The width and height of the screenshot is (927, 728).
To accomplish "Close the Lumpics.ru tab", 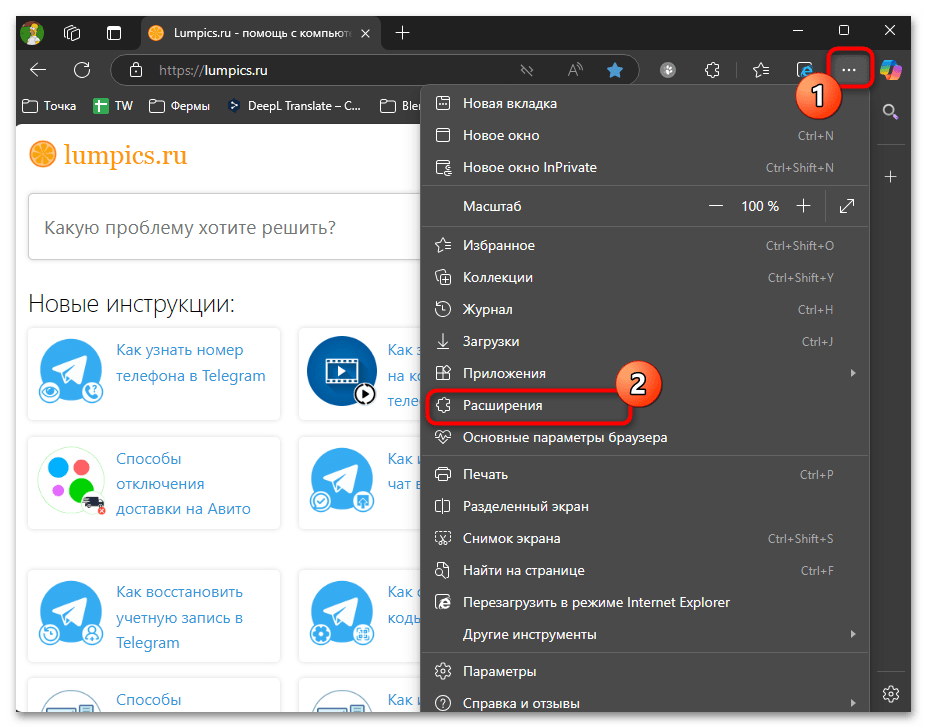I will (365, 33).
